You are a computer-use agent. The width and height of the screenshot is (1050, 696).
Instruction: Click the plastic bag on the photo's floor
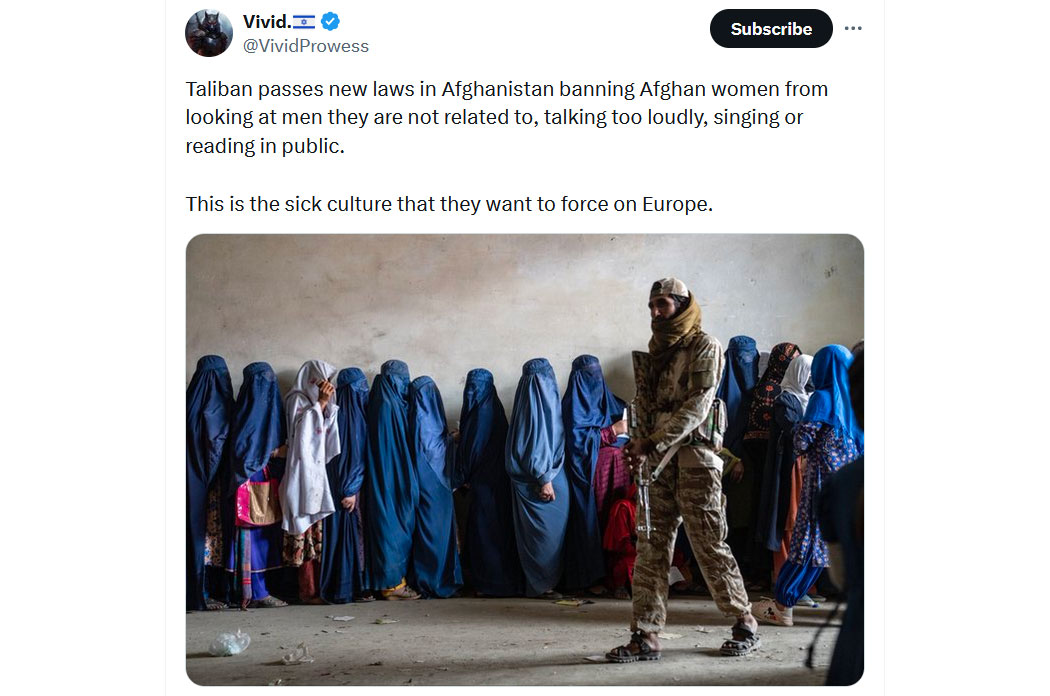click(x=229, y=643)
